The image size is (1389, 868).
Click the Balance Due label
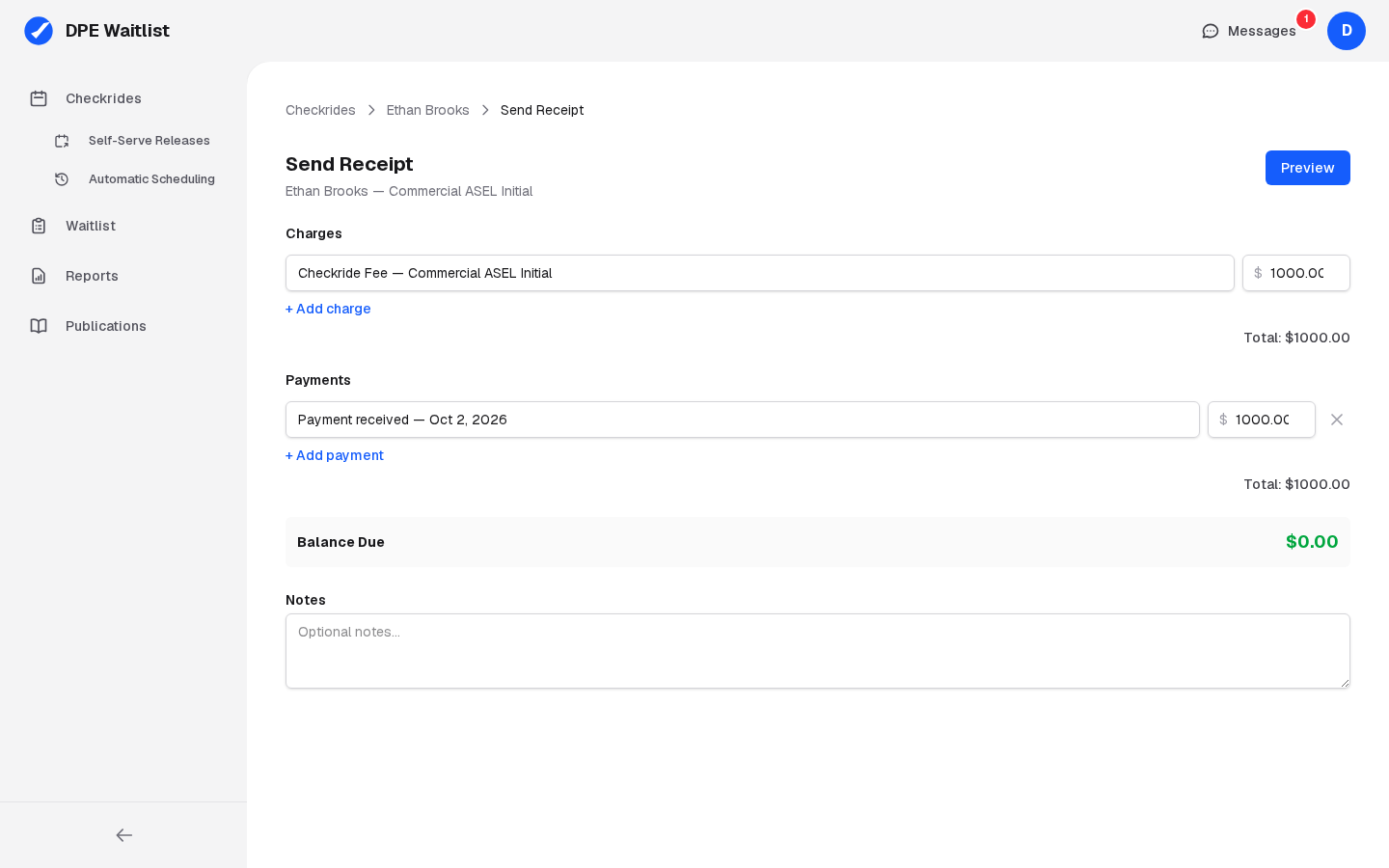[x=340, y=542]
